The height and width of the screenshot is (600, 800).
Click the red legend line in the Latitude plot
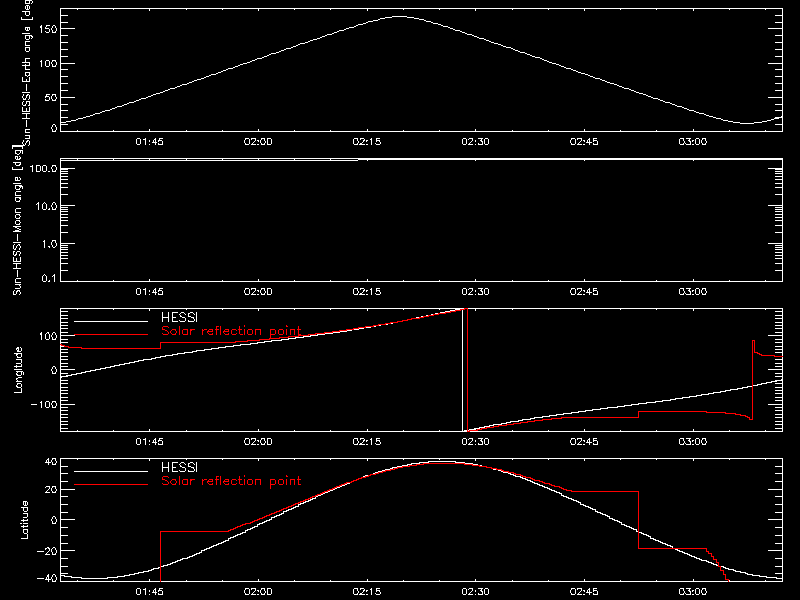tap(111, 485)
